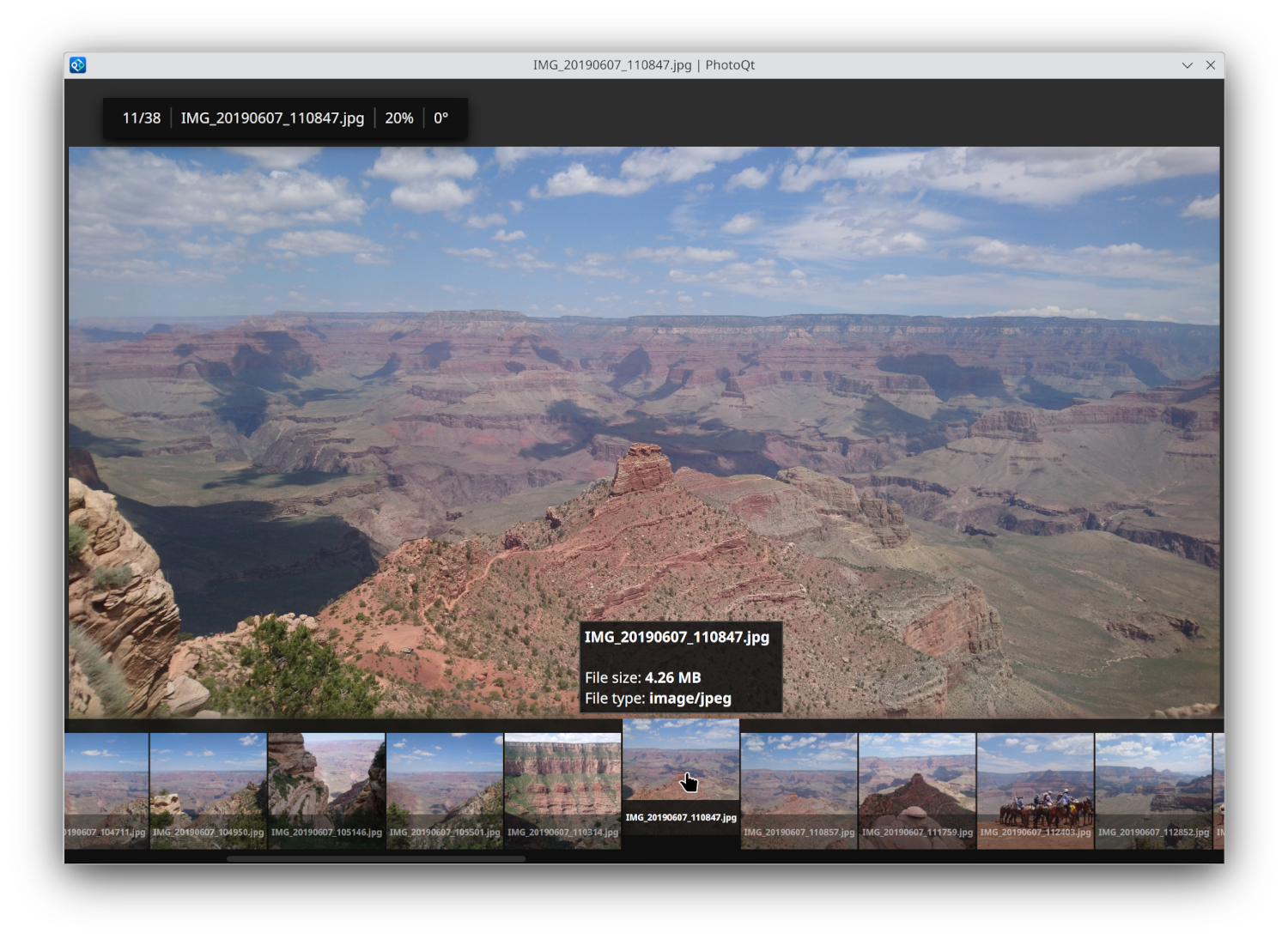Click the 20% zoom level indicator
Viewport: 1288px width, 939px height.
pyautogui.click(x=399, y=118)
